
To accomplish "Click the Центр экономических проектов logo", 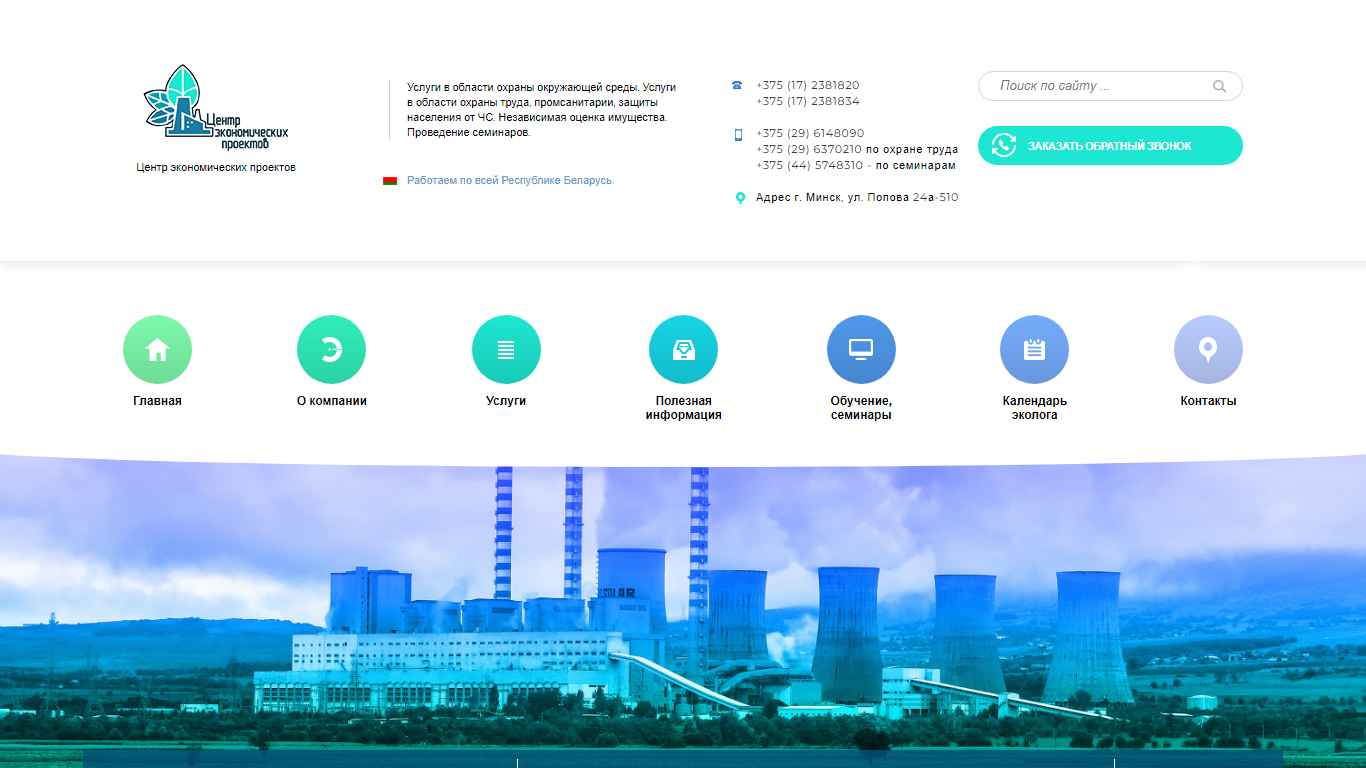I will [216, 107].
